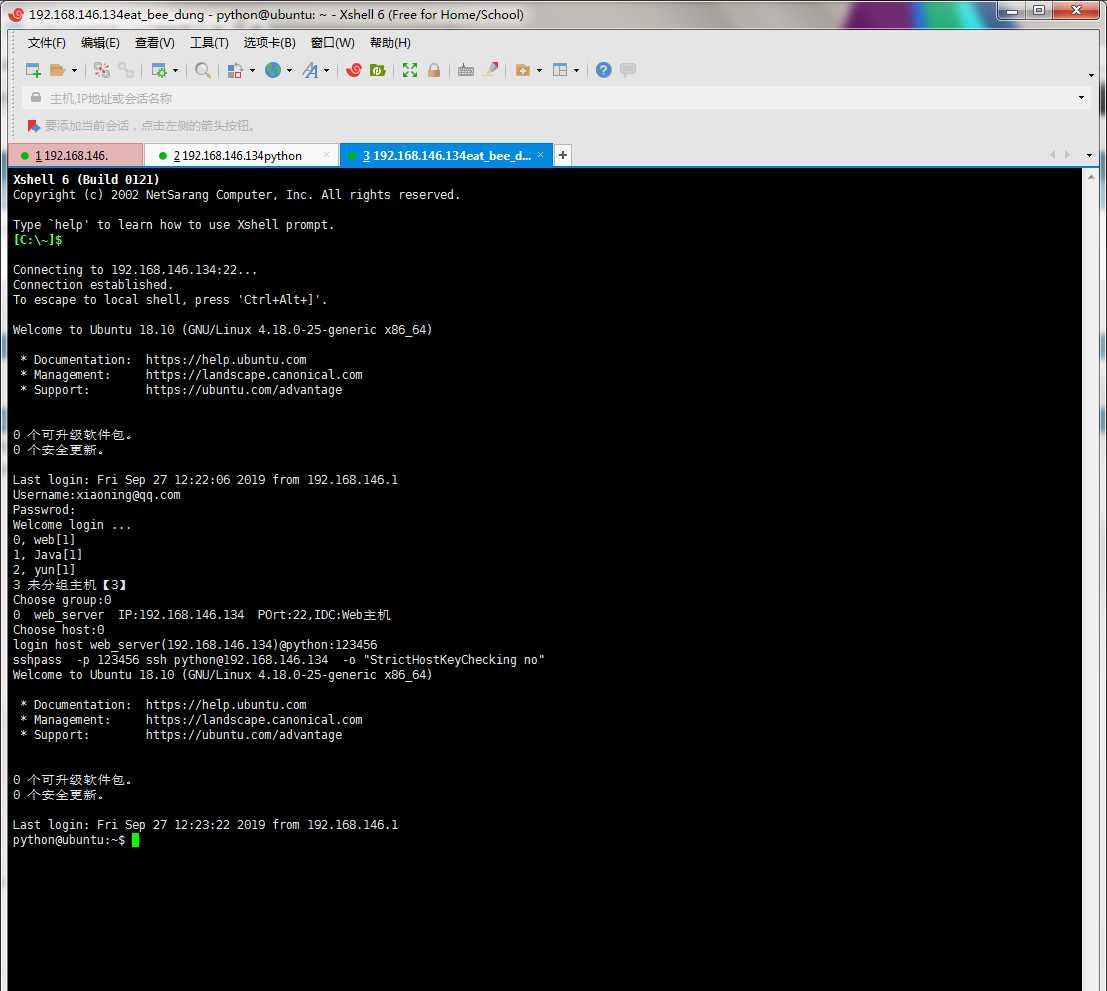Screen dimensions: 1107x991
Task: Open the 帮助(H) menu
Action: click(x=390, y=43)
